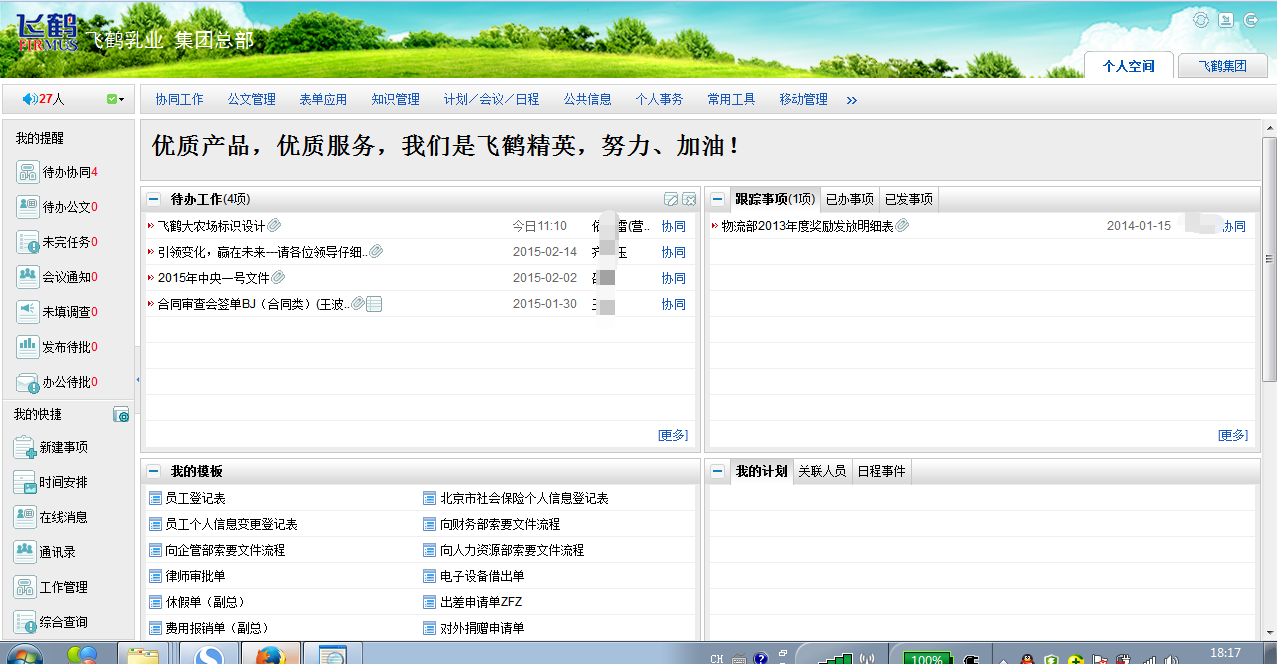Collapse the 我的模板 panel
This screenshot has height=664, width=1277.
click(153, 471)
